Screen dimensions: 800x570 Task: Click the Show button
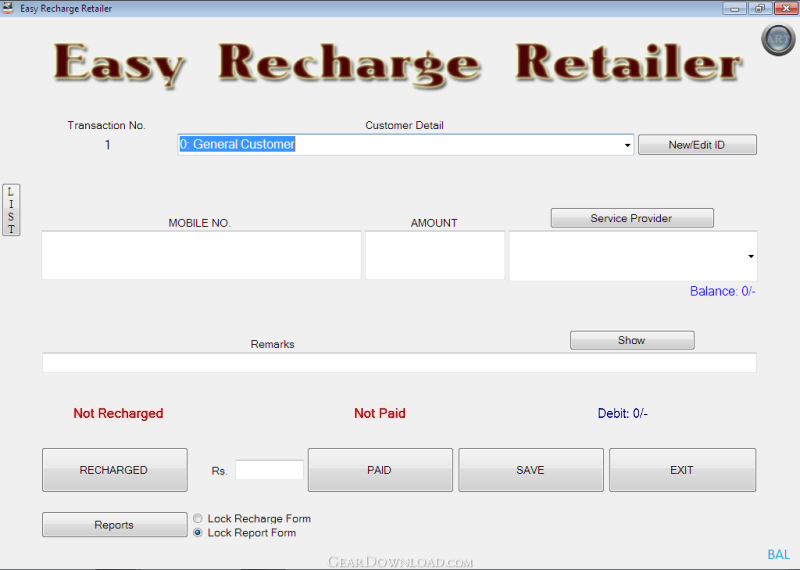click(x=632, y=340)
